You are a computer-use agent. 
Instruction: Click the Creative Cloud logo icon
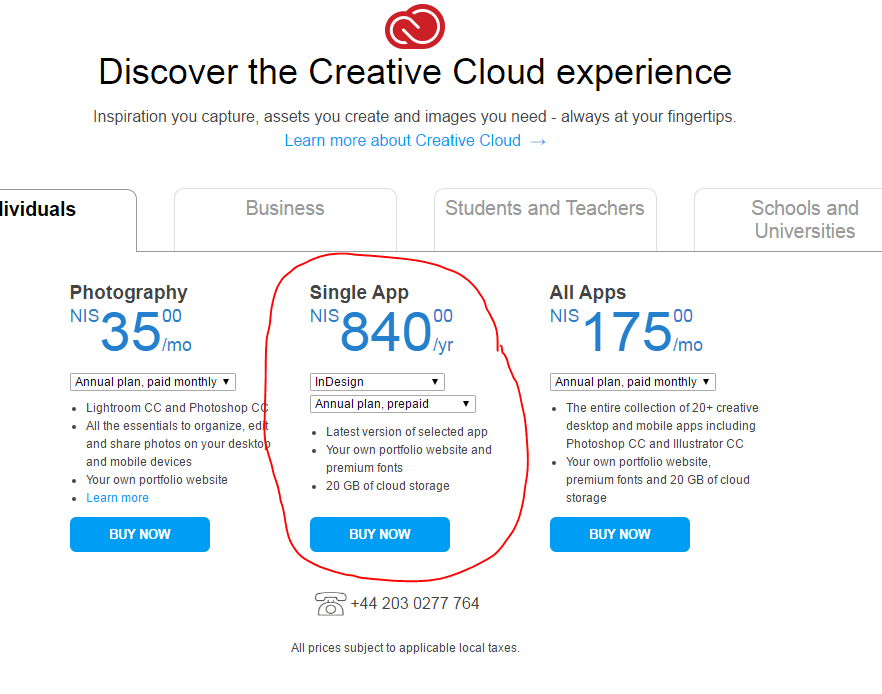[x=415, y=26]
